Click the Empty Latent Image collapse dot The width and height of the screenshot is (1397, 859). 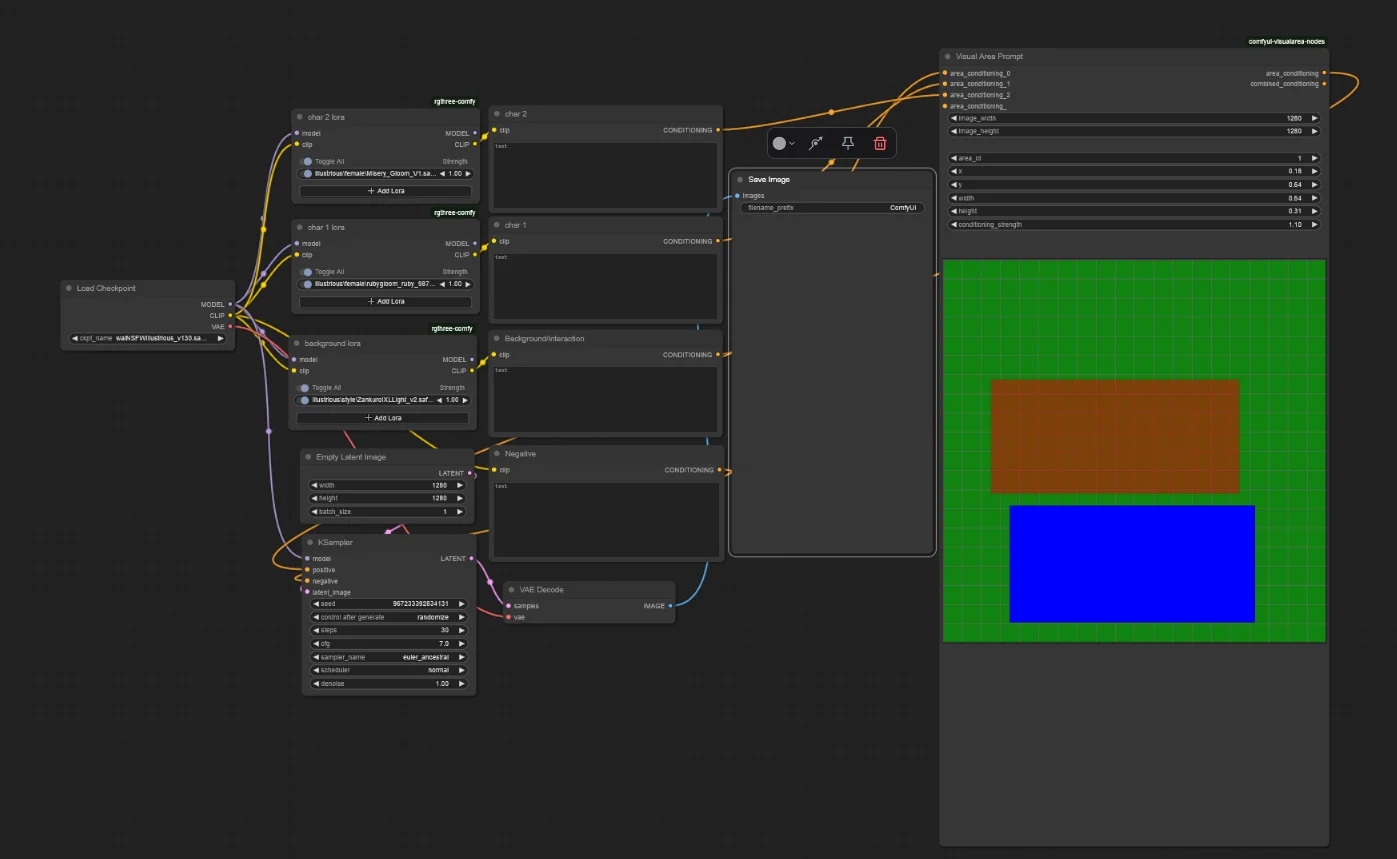307,457
